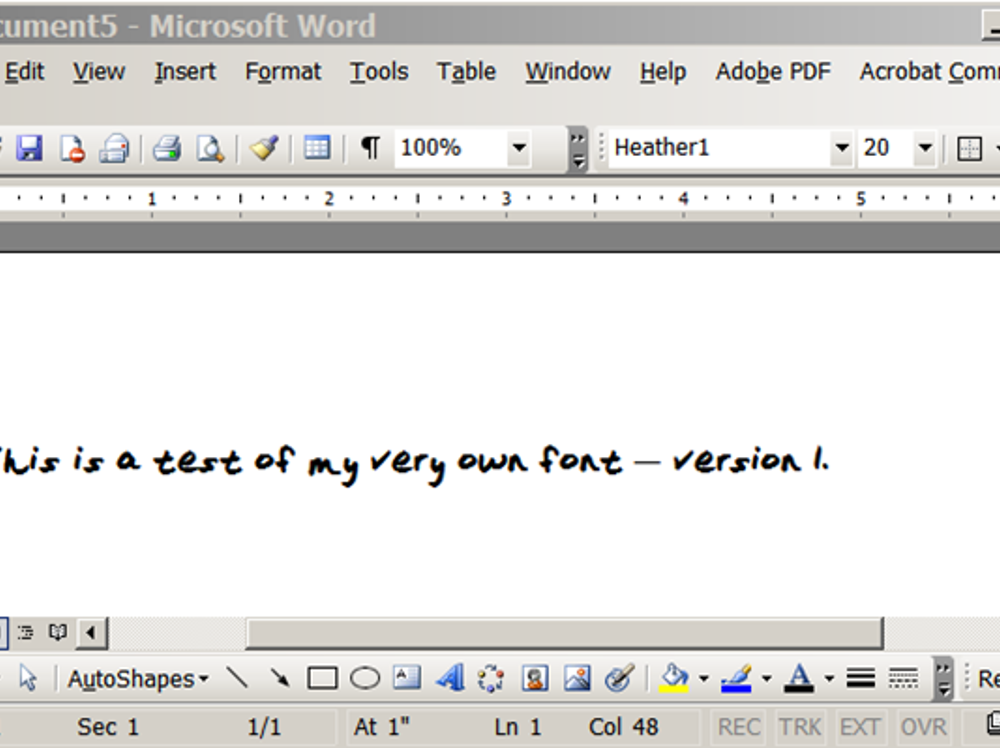Viewport: 1000px width, 748px height.
Task: Click the AutoShapes button
Action: pos(138,679)
